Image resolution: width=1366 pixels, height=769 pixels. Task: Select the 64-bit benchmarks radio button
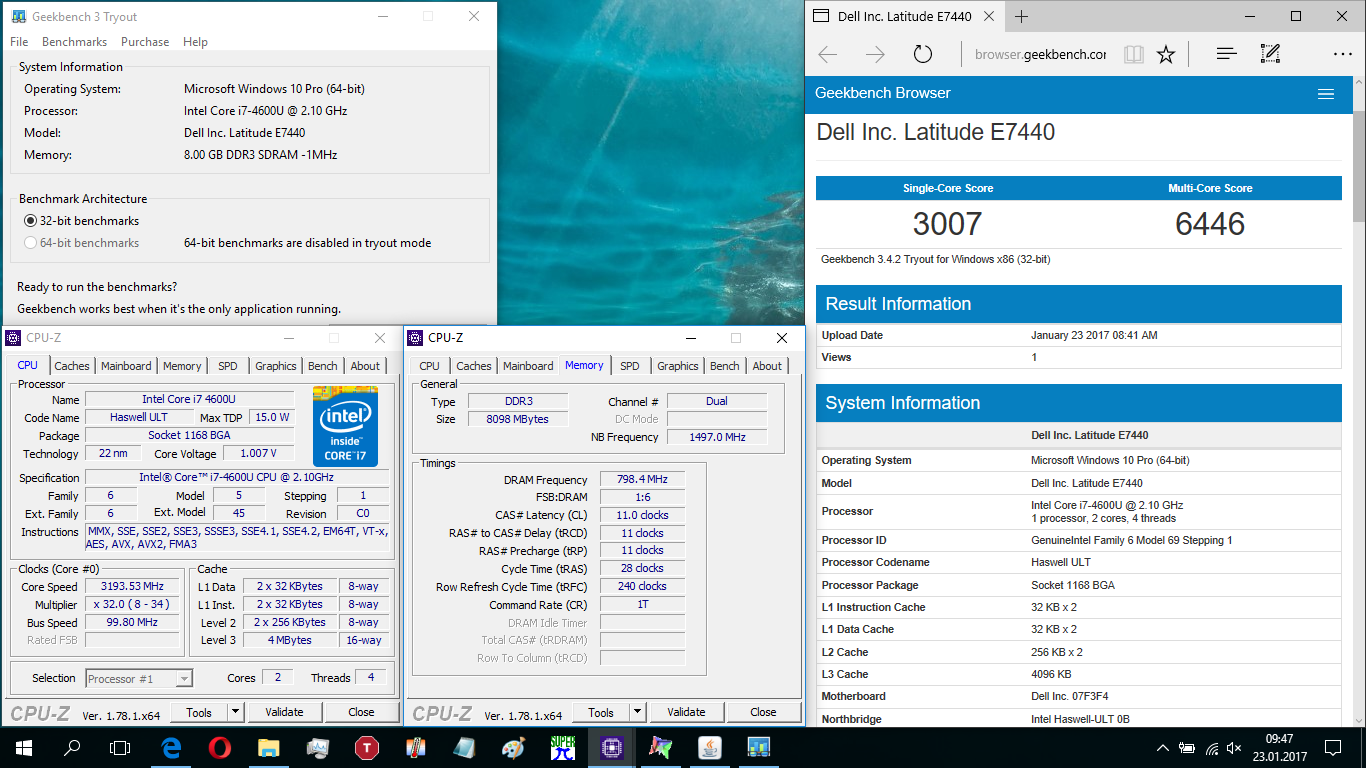pos(30,243)
